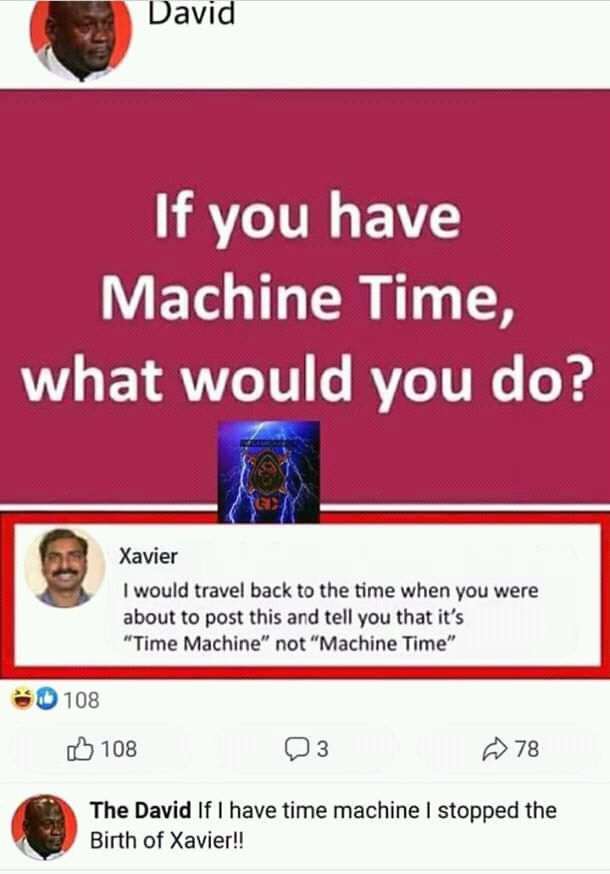
Task: Open David's profile picture at top
Action: (81, 40)
